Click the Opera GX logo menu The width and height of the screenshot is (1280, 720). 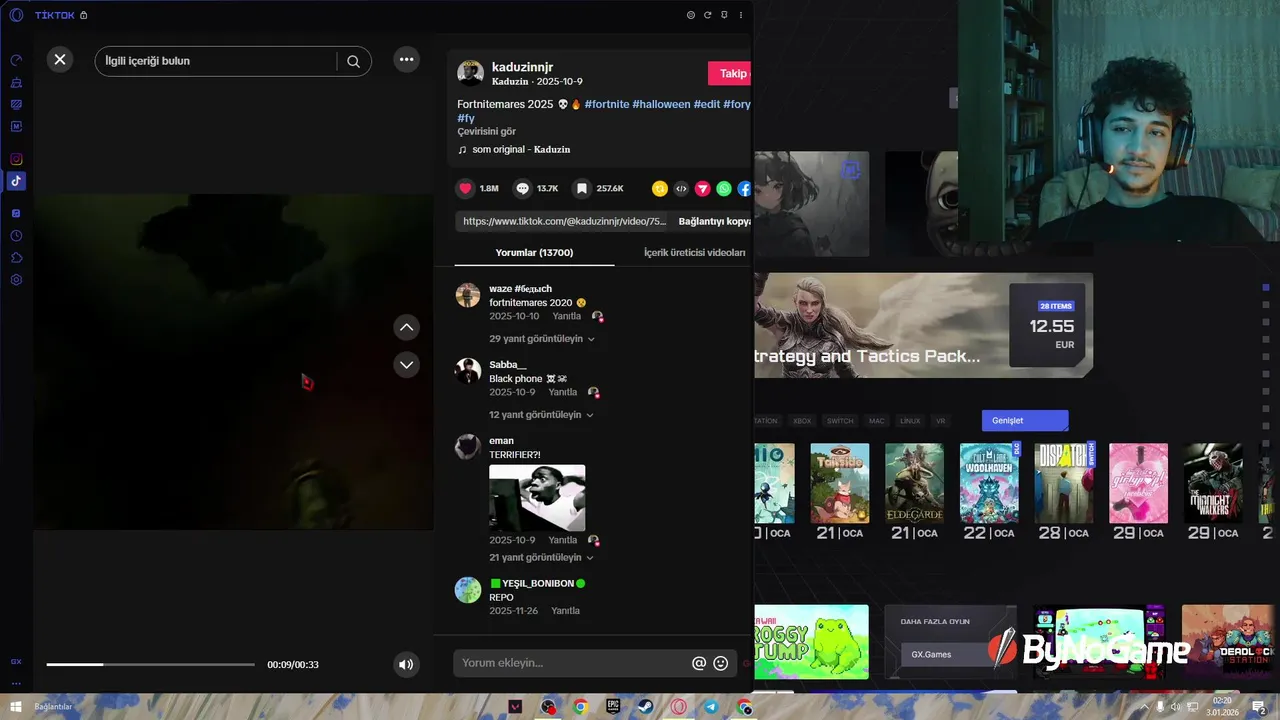pos(16,15)
